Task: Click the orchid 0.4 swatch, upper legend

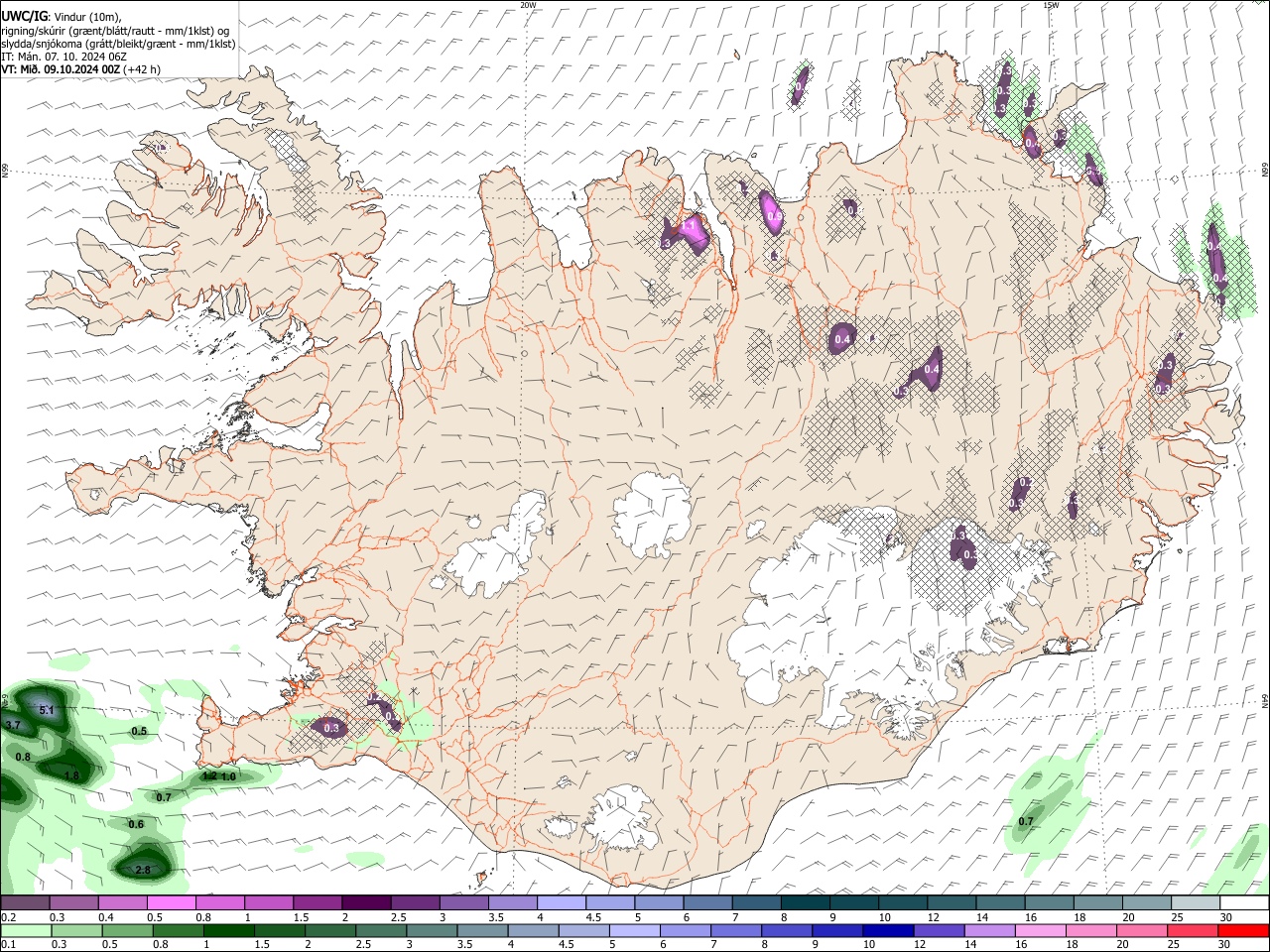Action: tap(122, 903)
